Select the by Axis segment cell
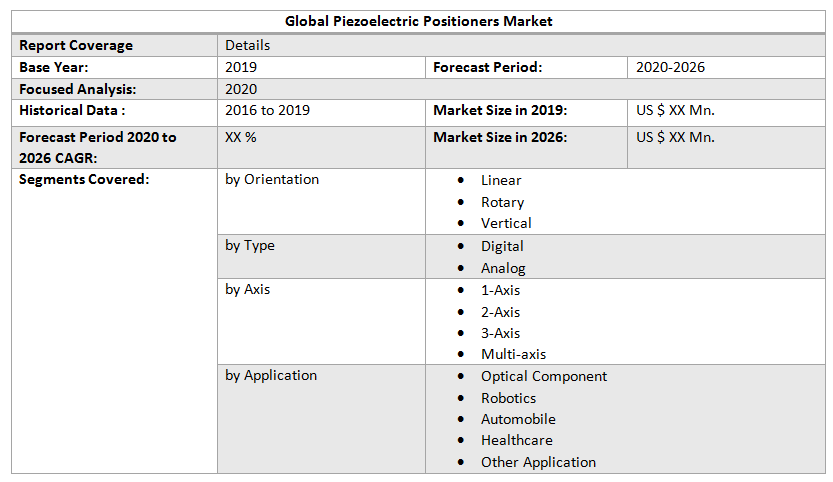The image size is (833, 482). pos(248,290)
